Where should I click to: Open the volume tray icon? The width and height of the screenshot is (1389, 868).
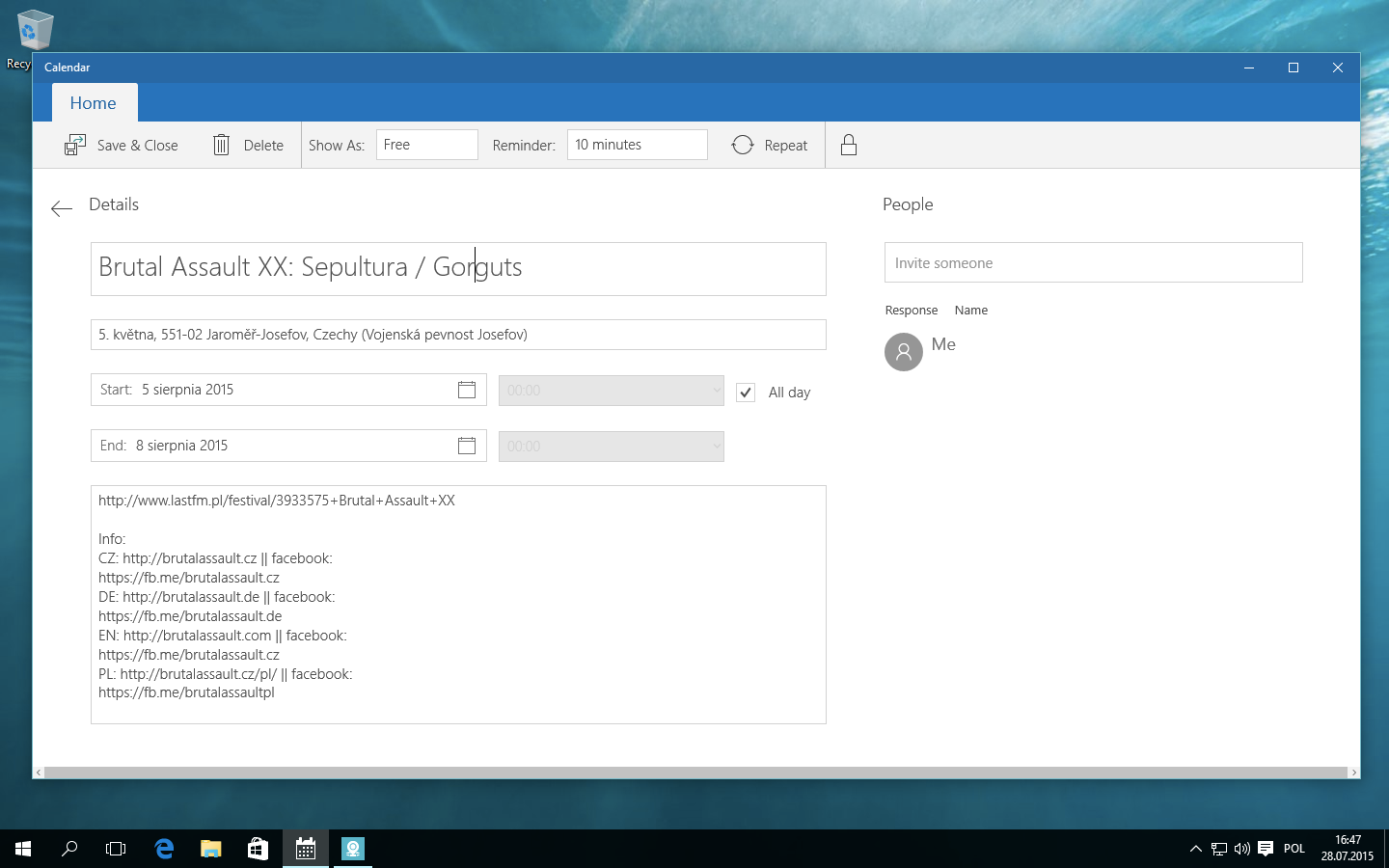pos(1242,849)
